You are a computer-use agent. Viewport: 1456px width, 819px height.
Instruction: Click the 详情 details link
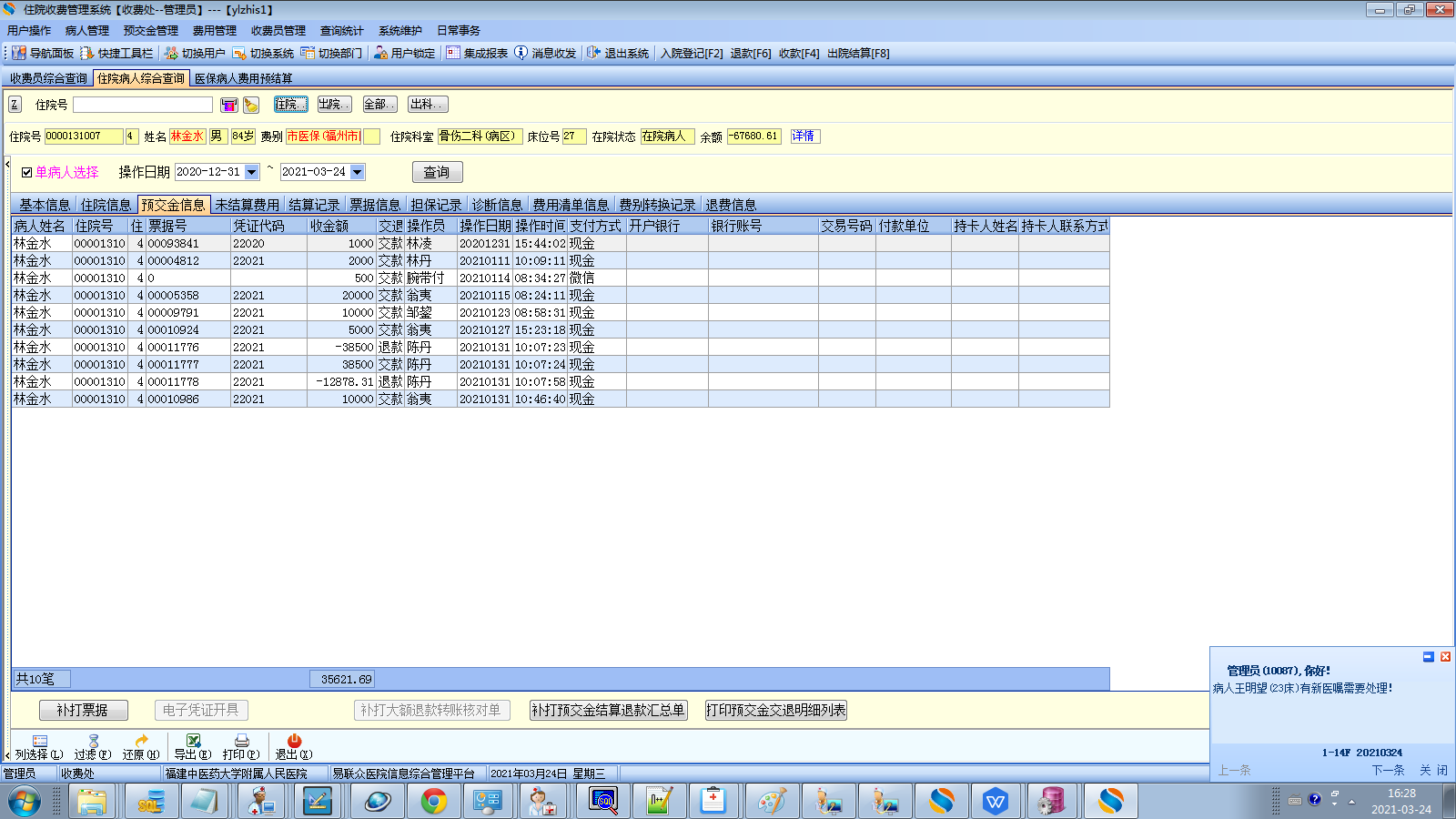click(804, 136)
